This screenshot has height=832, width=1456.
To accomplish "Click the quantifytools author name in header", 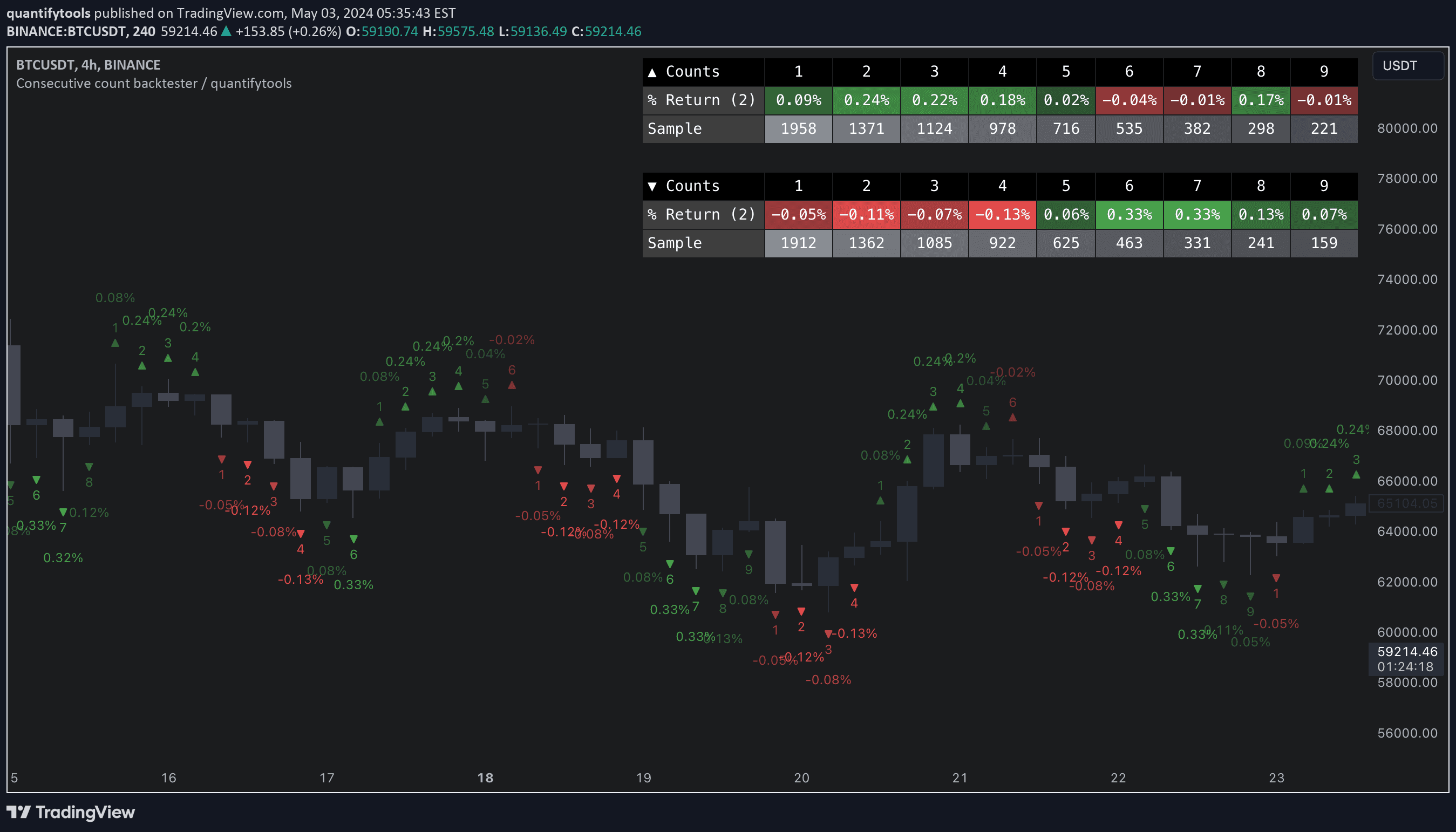I will click(49, 12).
